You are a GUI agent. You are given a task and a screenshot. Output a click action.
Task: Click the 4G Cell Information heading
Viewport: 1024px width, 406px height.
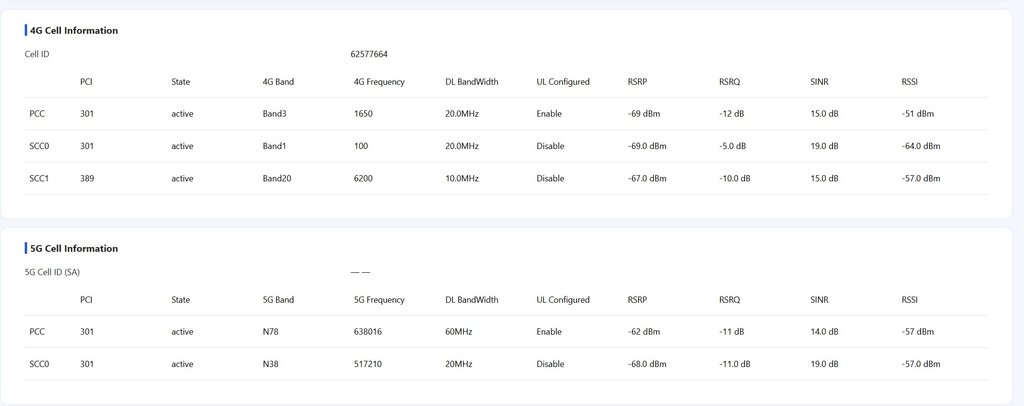(74, 31)
